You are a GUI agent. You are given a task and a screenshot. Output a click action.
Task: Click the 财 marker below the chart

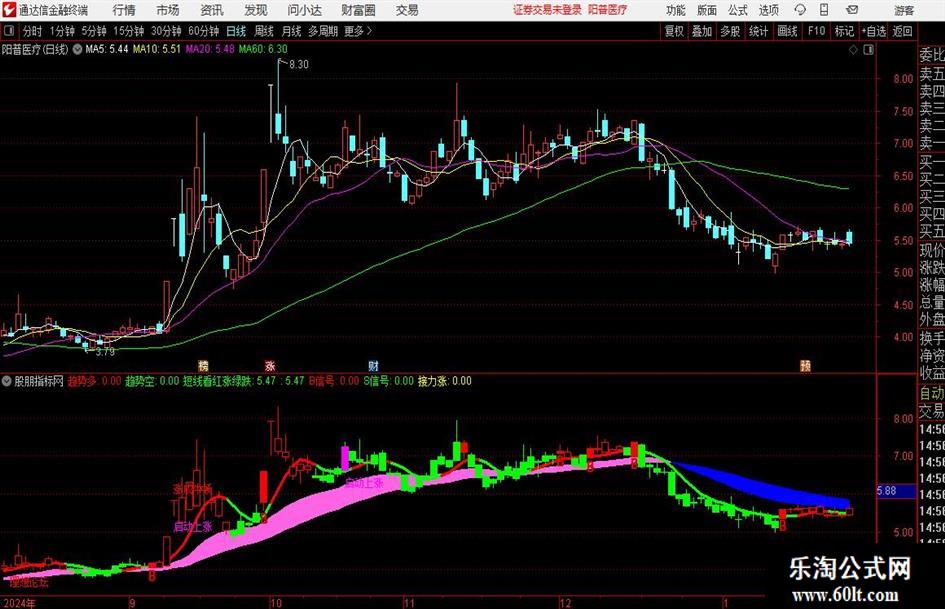point(374,365)
